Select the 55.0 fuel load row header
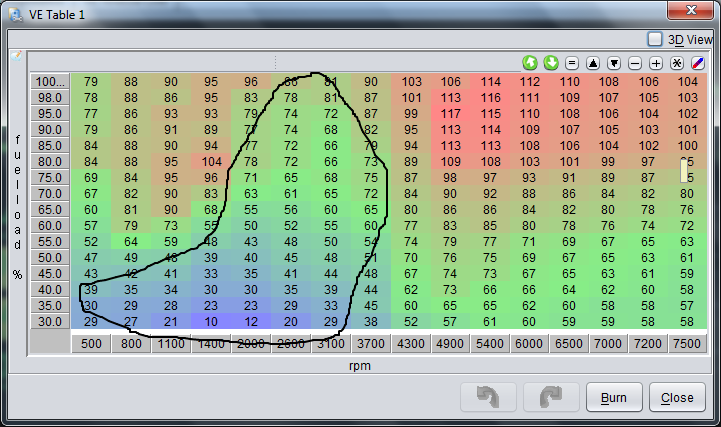Image resolution: width=721 pixels, height=427 pixels. click(x=50, y=242)
